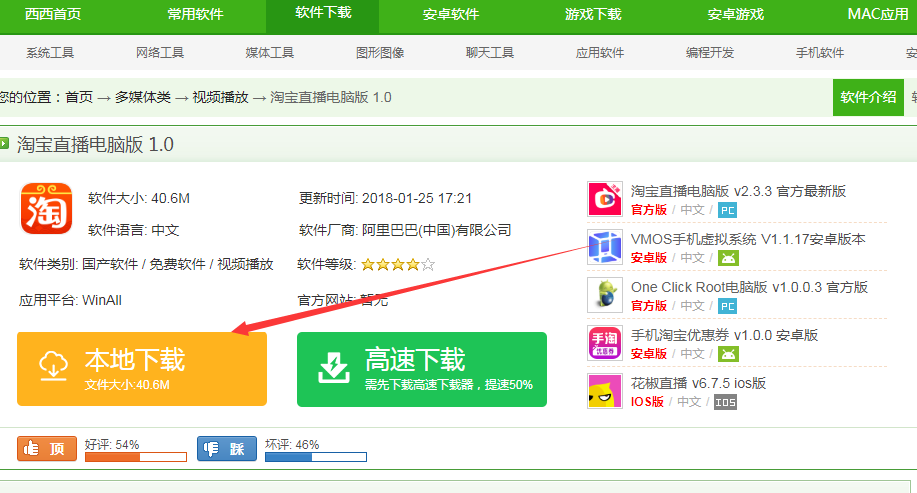Click the lightning download icon in 高速下载
This screenshot has width=917, height=493.
pyautogui.click(x=334, y=368)
